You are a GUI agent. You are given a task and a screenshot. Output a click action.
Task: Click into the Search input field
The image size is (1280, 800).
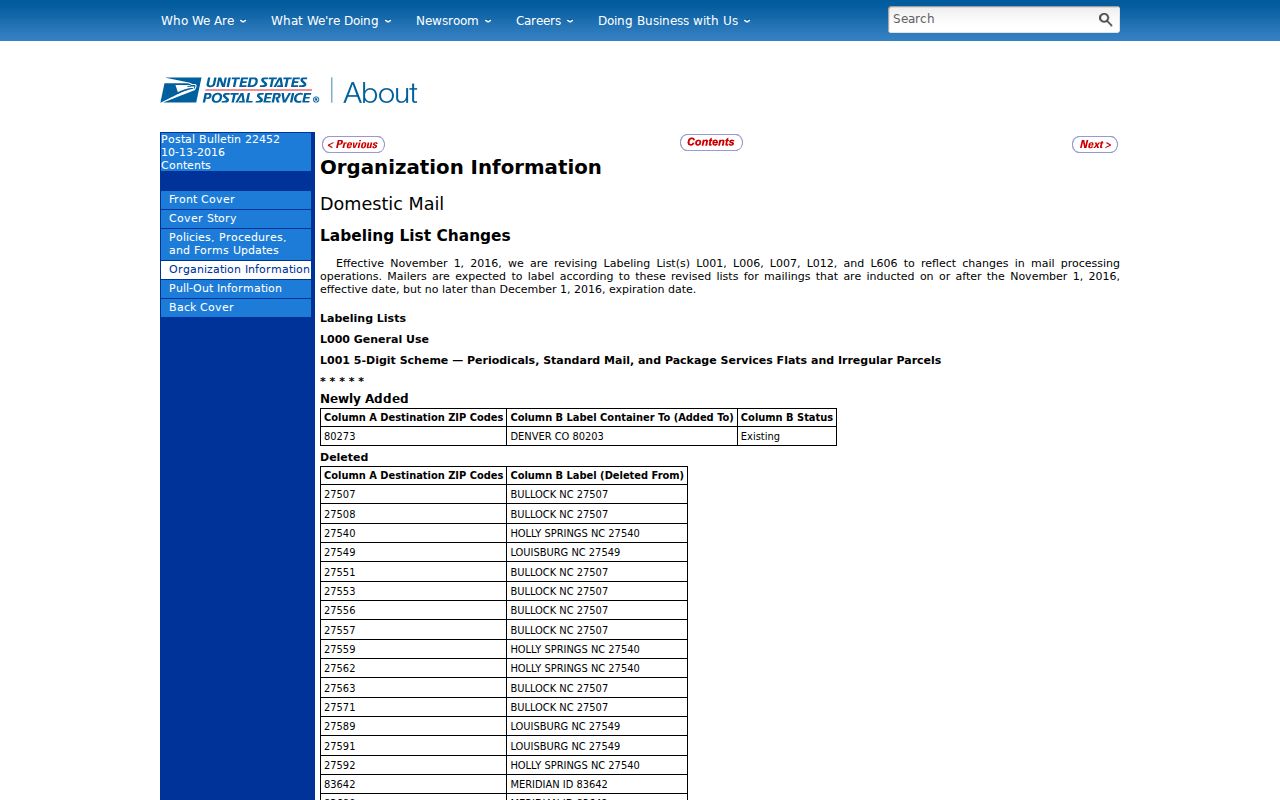point(991,20)
